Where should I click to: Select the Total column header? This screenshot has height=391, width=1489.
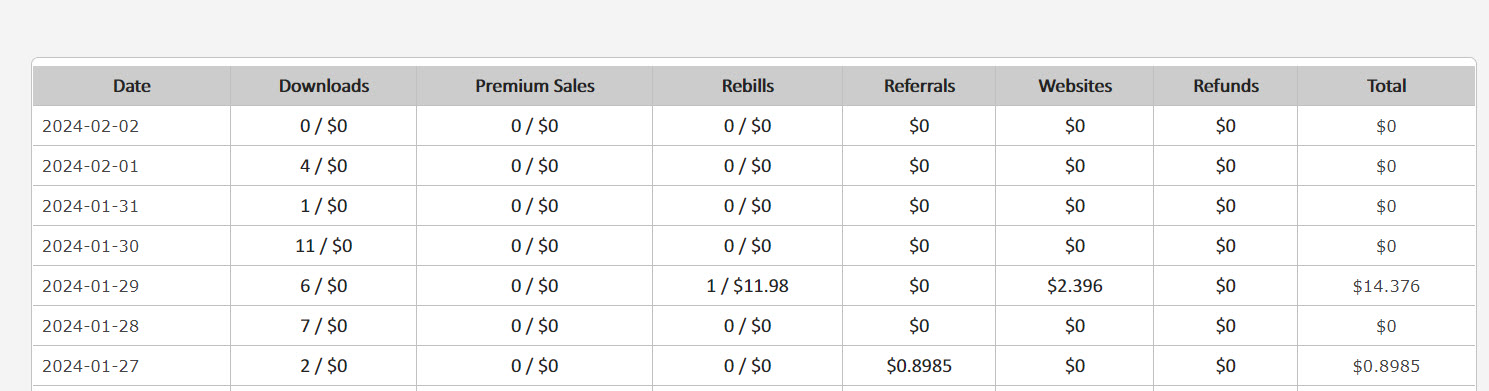(1387, 86)
